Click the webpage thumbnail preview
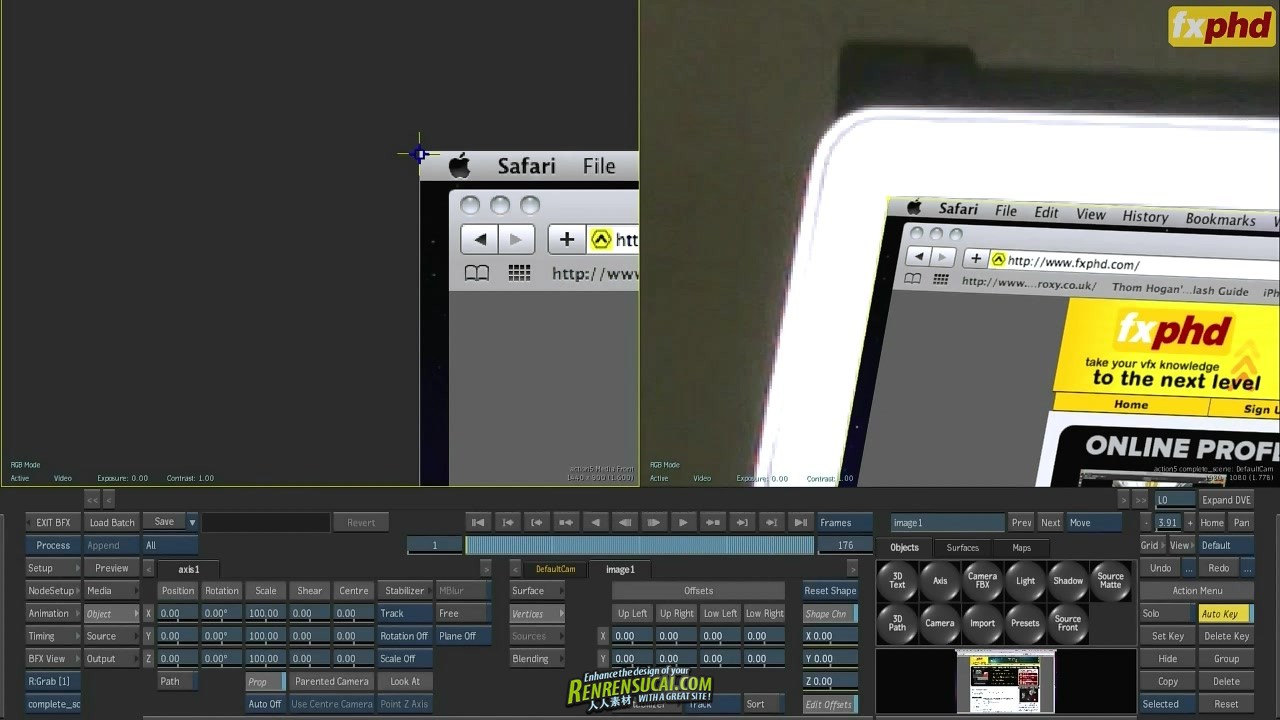 tap(1005, 682)
